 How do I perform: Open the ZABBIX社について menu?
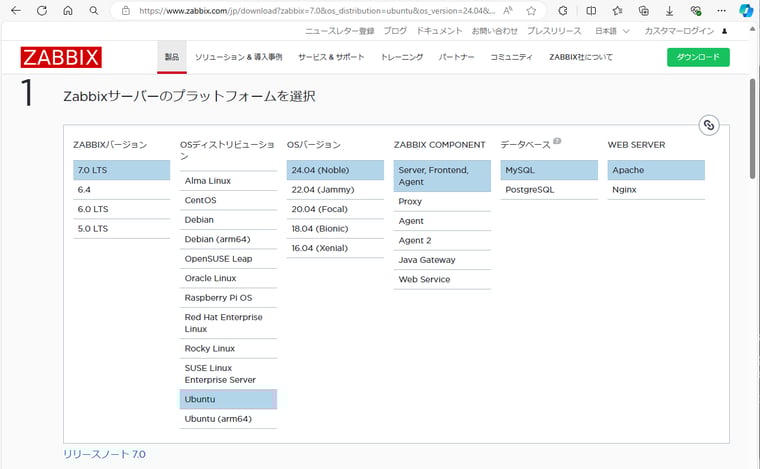[581, 57]
